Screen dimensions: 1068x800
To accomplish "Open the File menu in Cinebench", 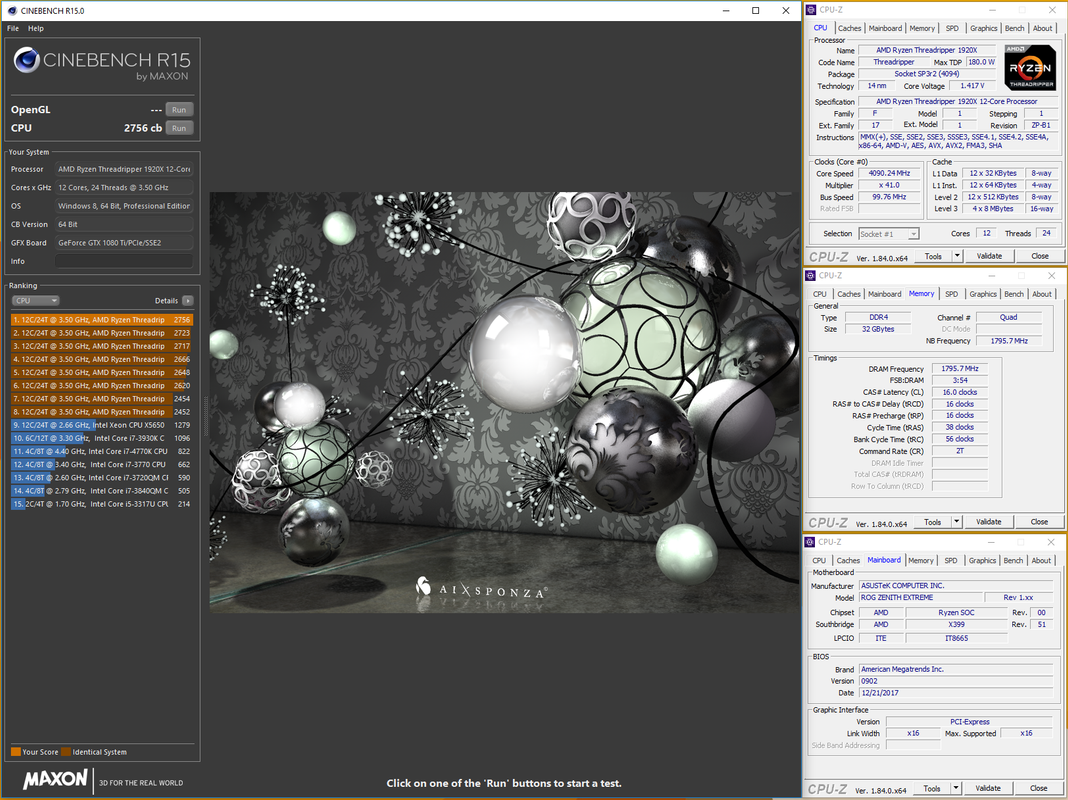I will [x=13, y=28].
